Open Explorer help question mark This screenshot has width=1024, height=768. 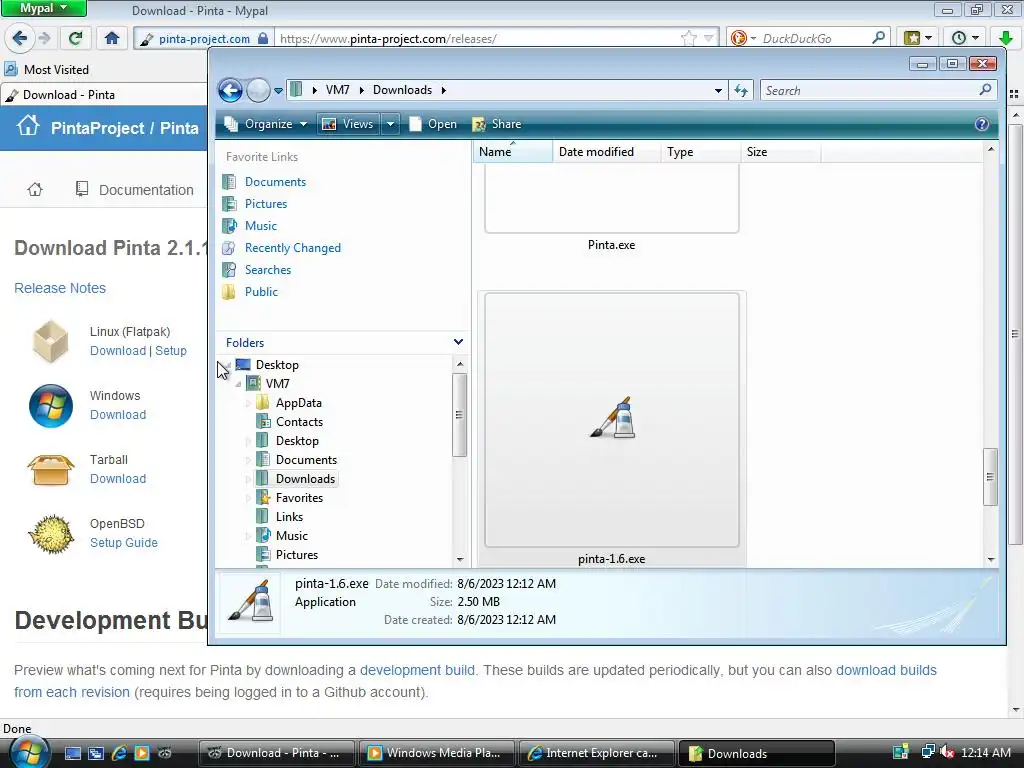pyautogui.click(x=982, y=124)
